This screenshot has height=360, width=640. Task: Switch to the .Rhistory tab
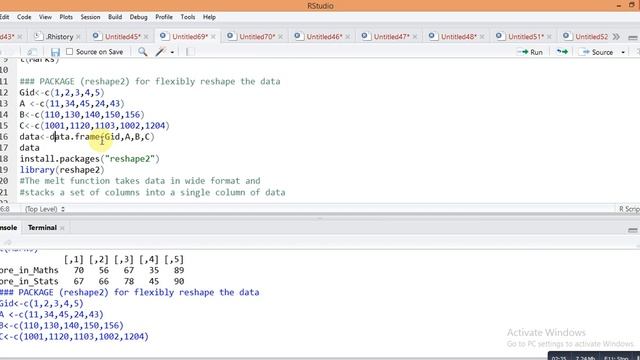[x=60, y=37]
